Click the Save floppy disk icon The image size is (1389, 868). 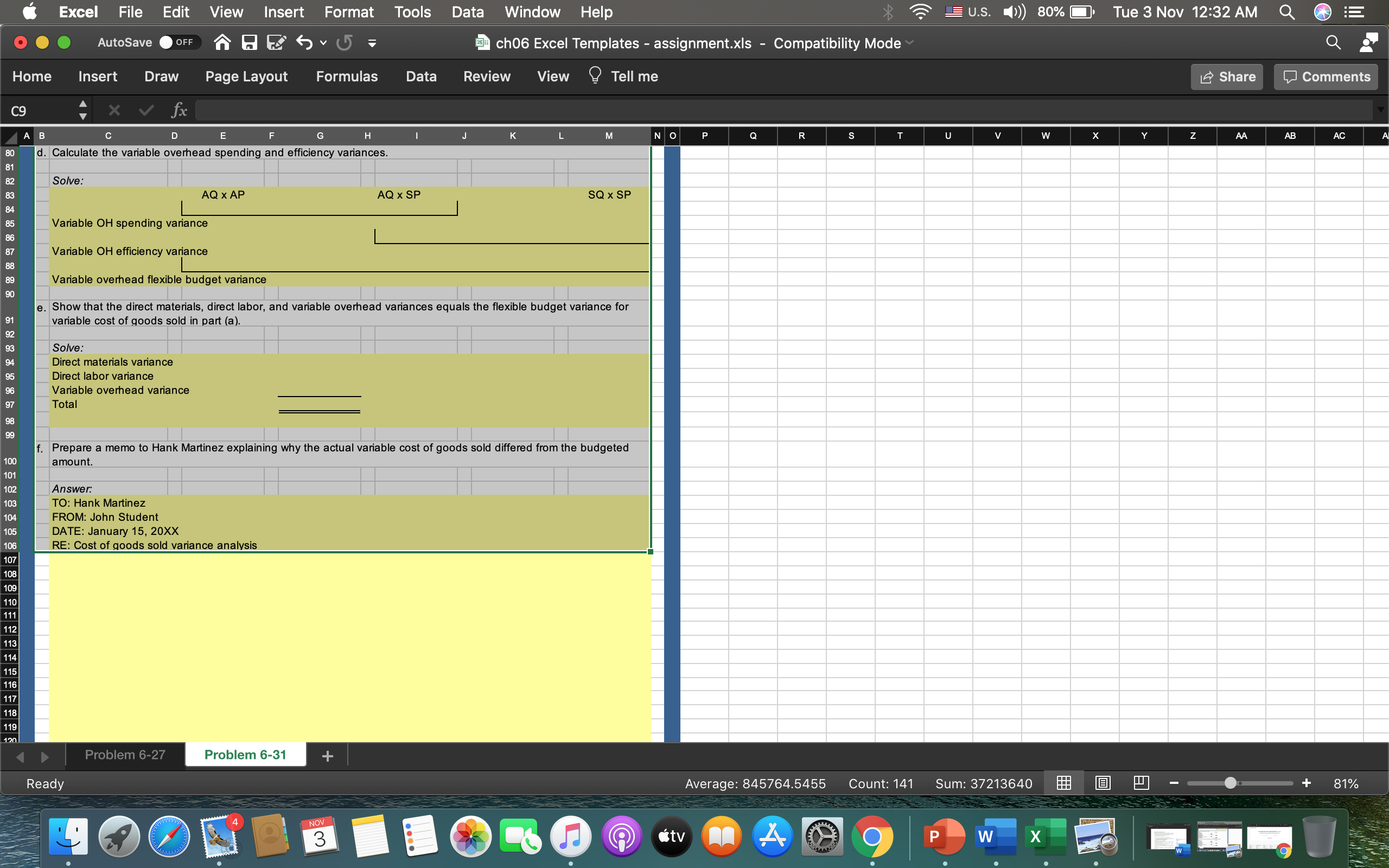tap(249, 42)
